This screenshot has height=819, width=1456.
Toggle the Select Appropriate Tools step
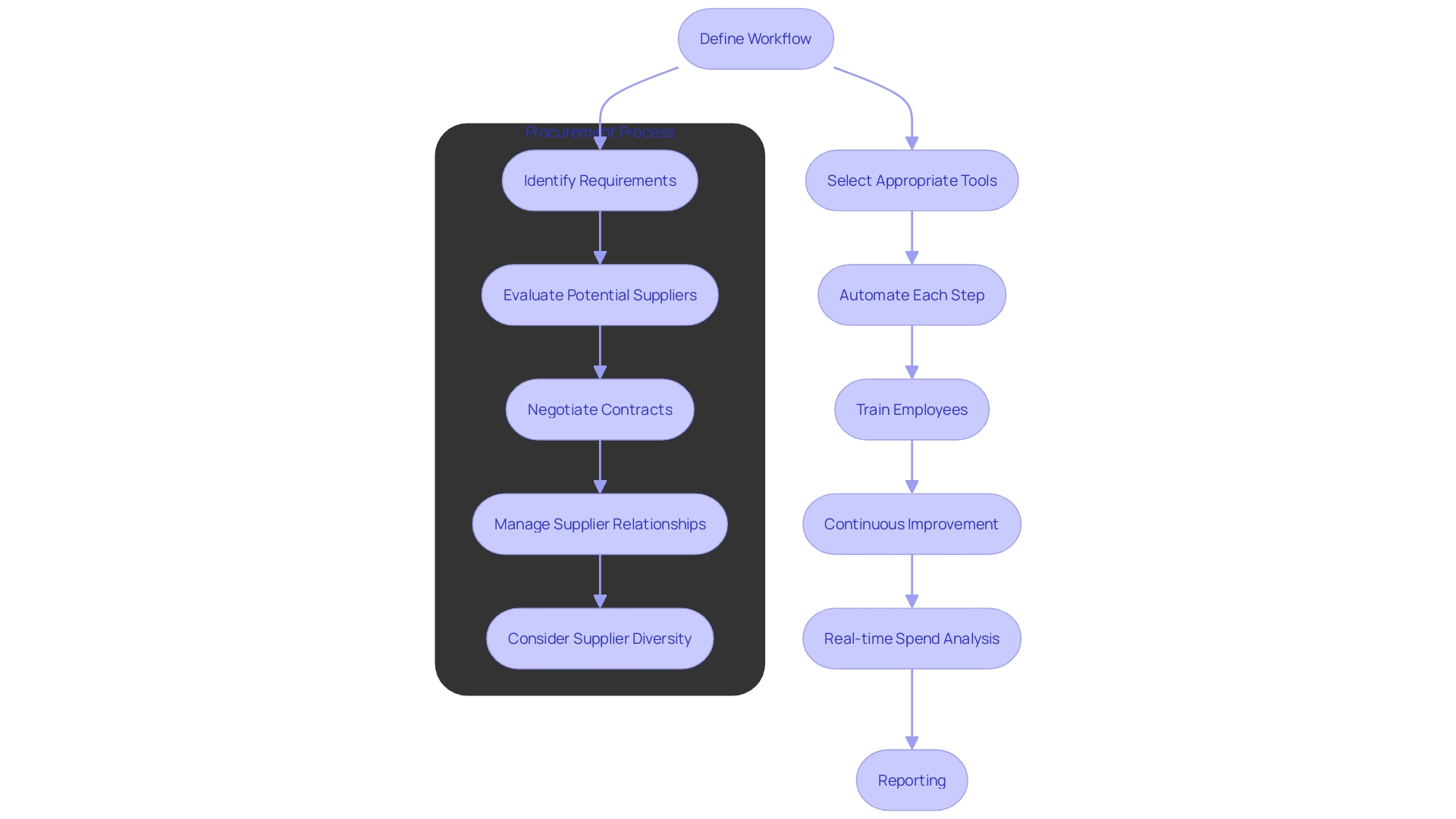(x=912, y=180)
